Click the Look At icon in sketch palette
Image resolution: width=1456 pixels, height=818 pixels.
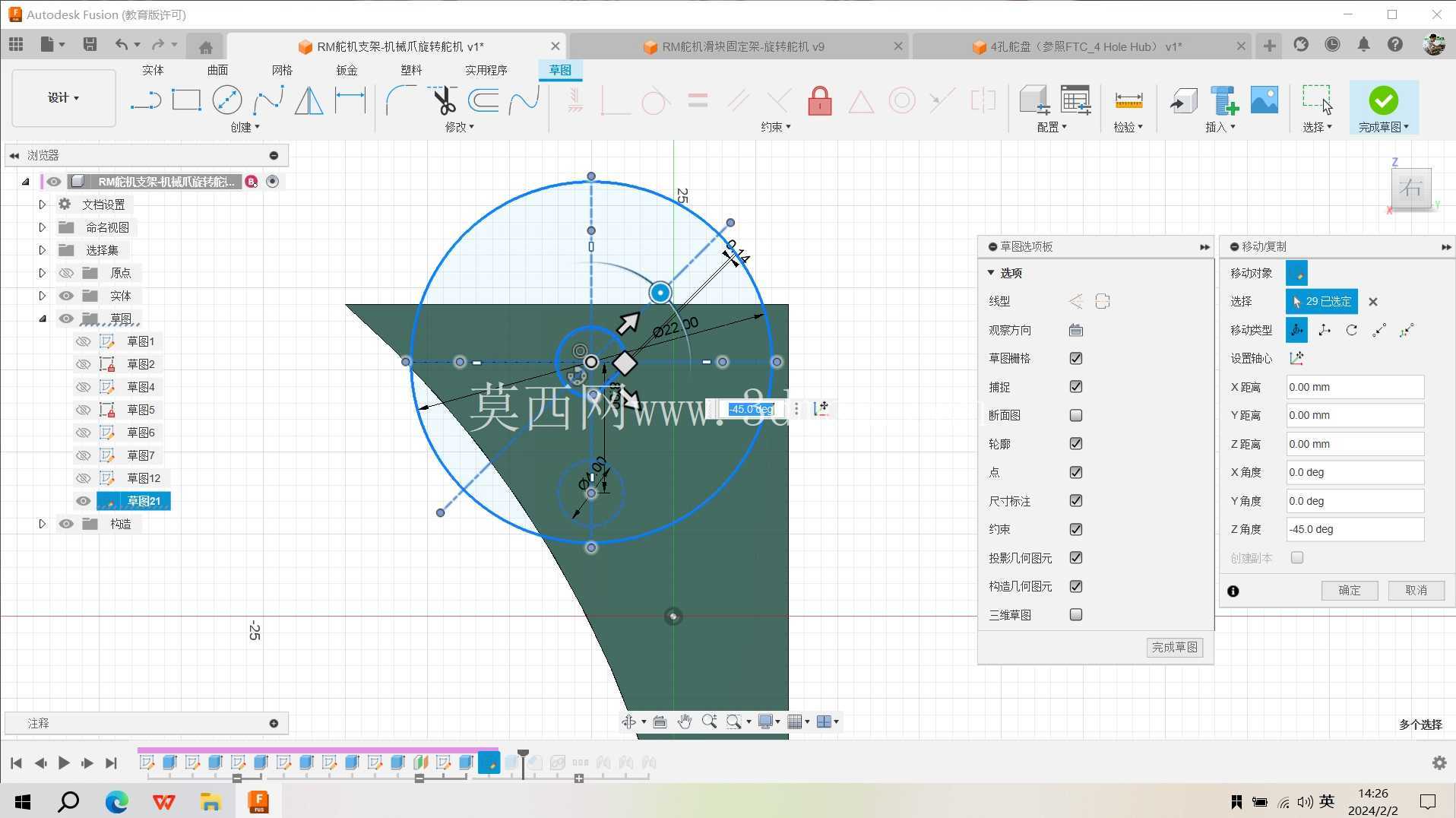coord(1075,330)
